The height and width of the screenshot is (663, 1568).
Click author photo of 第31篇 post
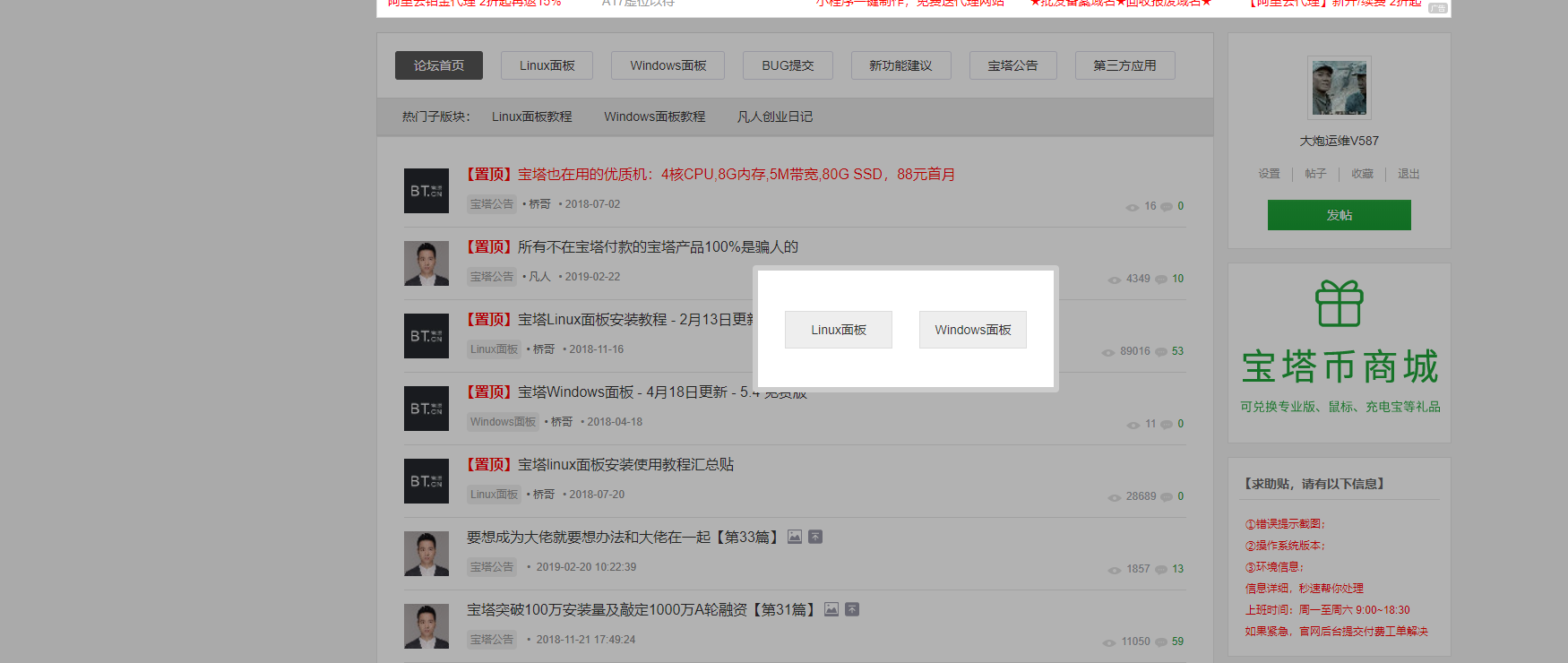click(426, 626)
